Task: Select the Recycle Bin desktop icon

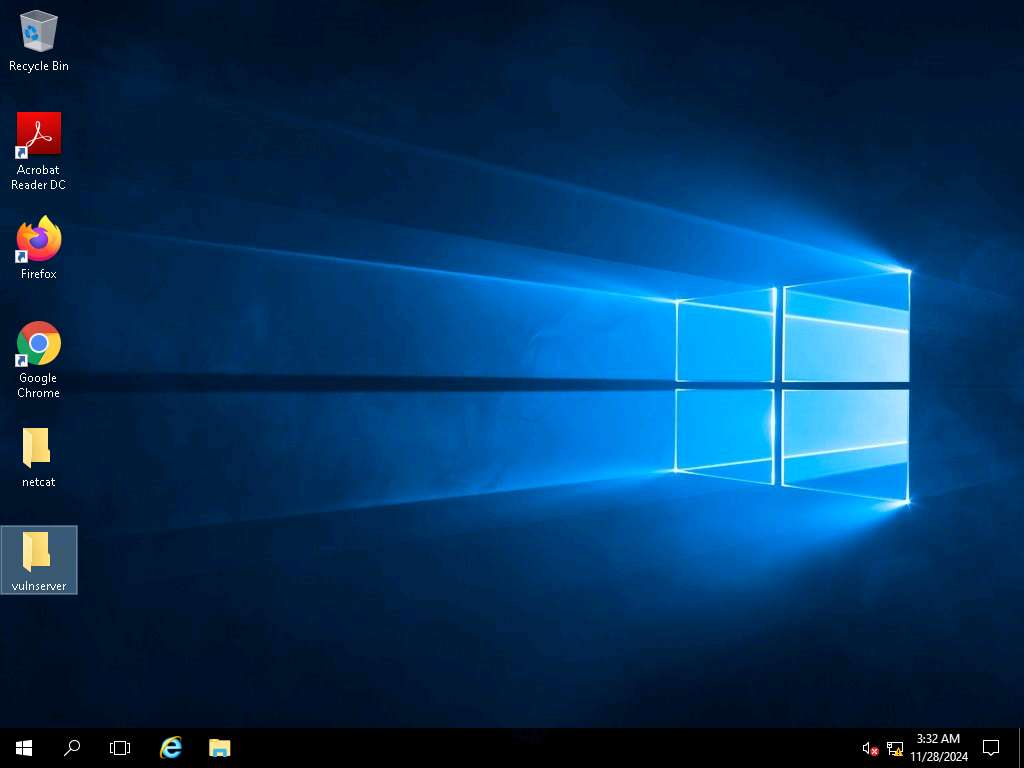Action: pos(38,32)
